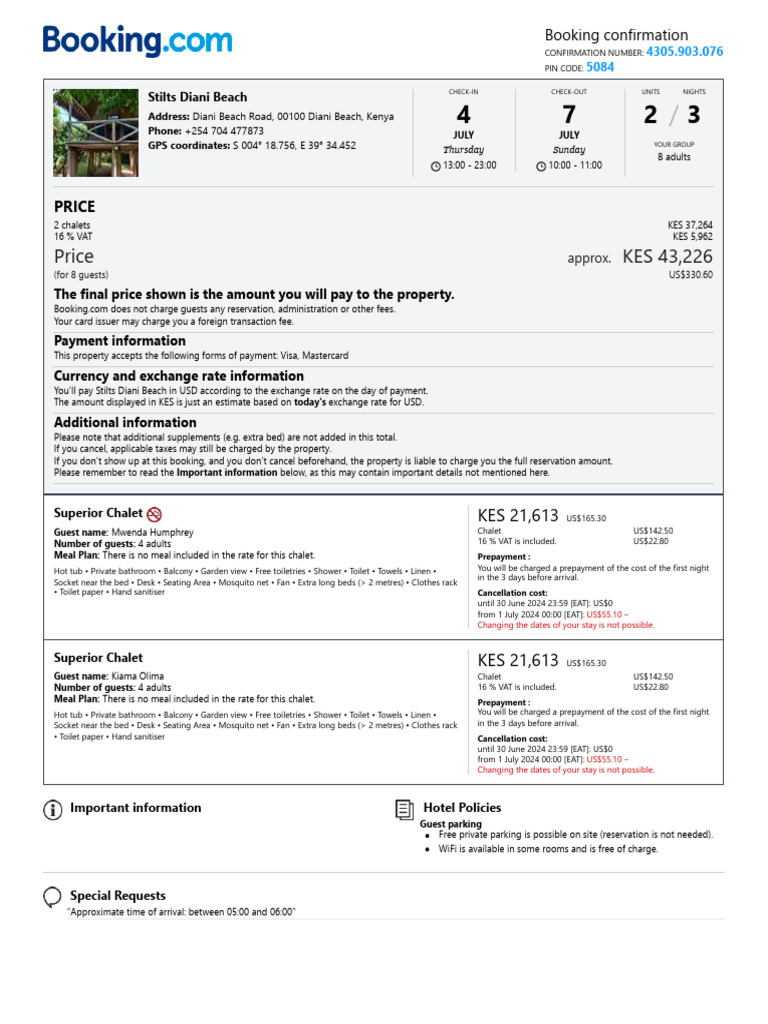
Task: Click the Currency and exchange rate information heading
Action: pyautogui.click(x=178, y=376)
